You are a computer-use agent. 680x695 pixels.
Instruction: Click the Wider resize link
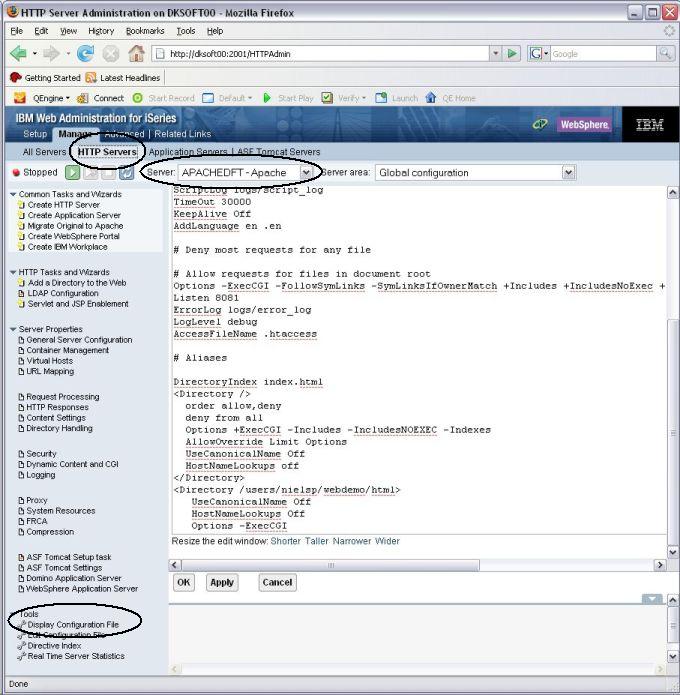pyautogui.click(x=387, y=541)
